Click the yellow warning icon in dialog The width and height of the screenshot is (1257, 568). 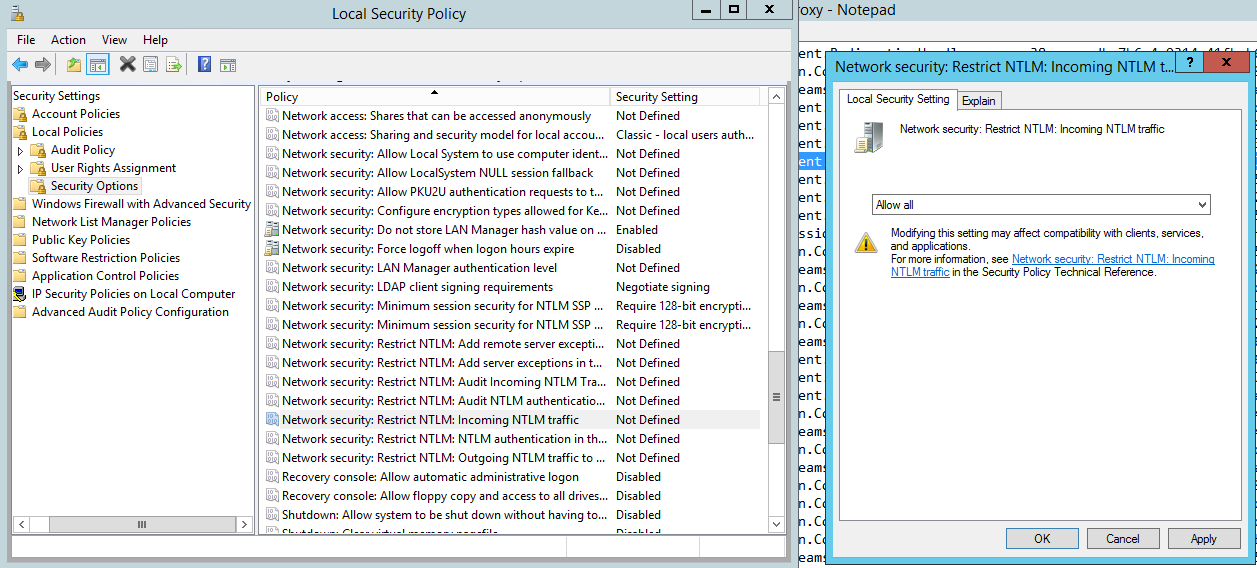866,241
